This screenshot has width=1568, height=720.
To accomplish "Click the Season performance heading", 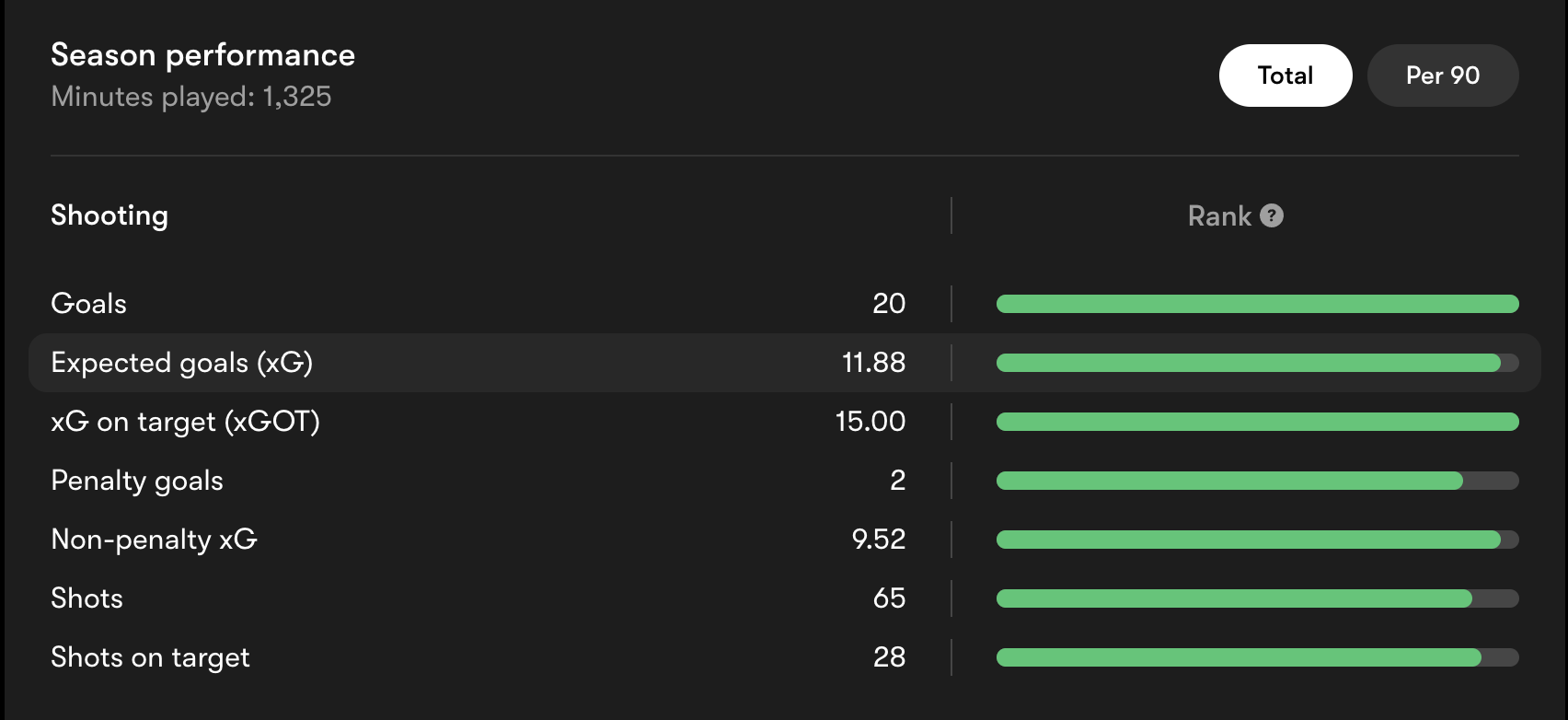I will pos(202,55).
